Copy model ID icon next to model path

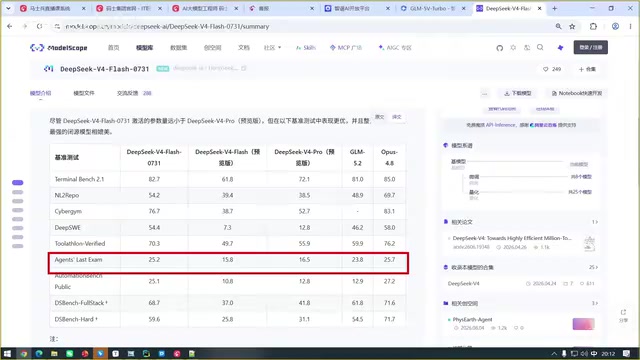point(244,68)
